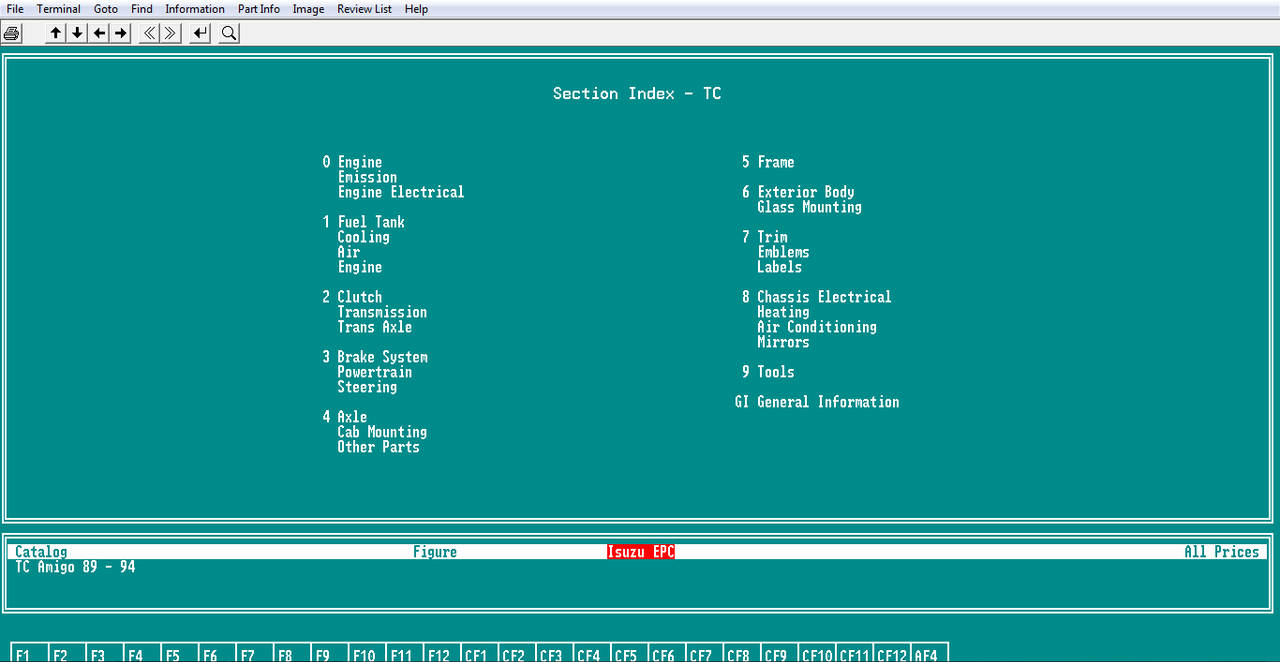
Task: Select section 8 Chassis Electrical
Action: [x=816, y=297]
